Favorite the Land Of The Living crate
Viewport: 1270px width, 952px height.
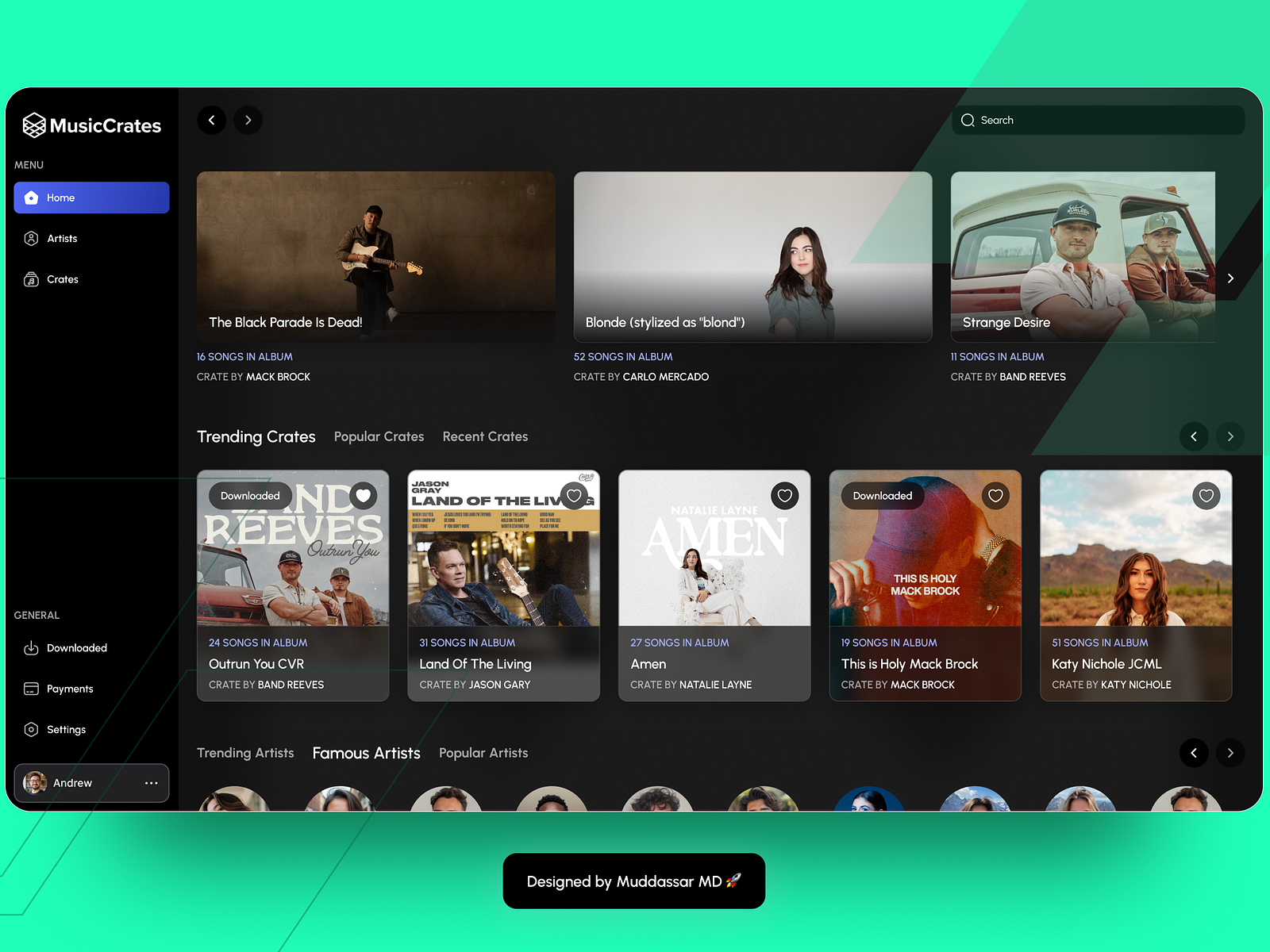[x=574, y=496]
